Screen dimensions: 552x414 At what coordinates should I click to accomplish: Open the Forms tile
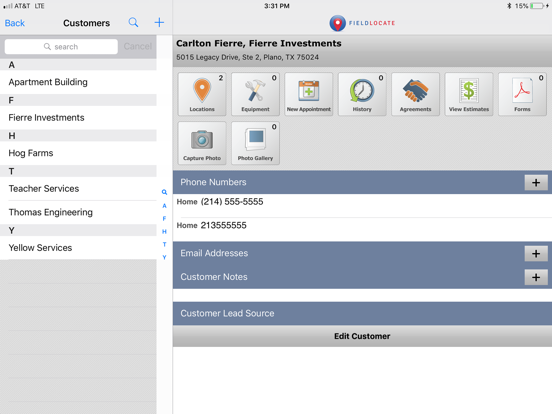(522, 94)
